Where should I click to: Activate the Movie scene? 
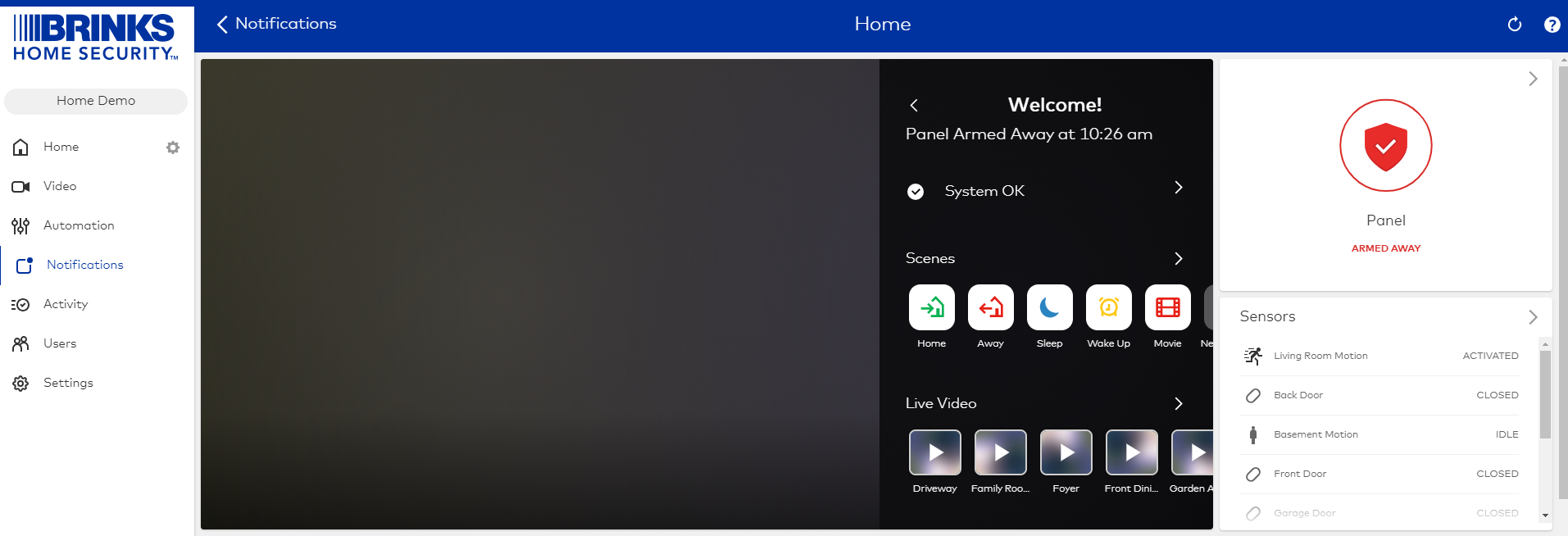1168,307
